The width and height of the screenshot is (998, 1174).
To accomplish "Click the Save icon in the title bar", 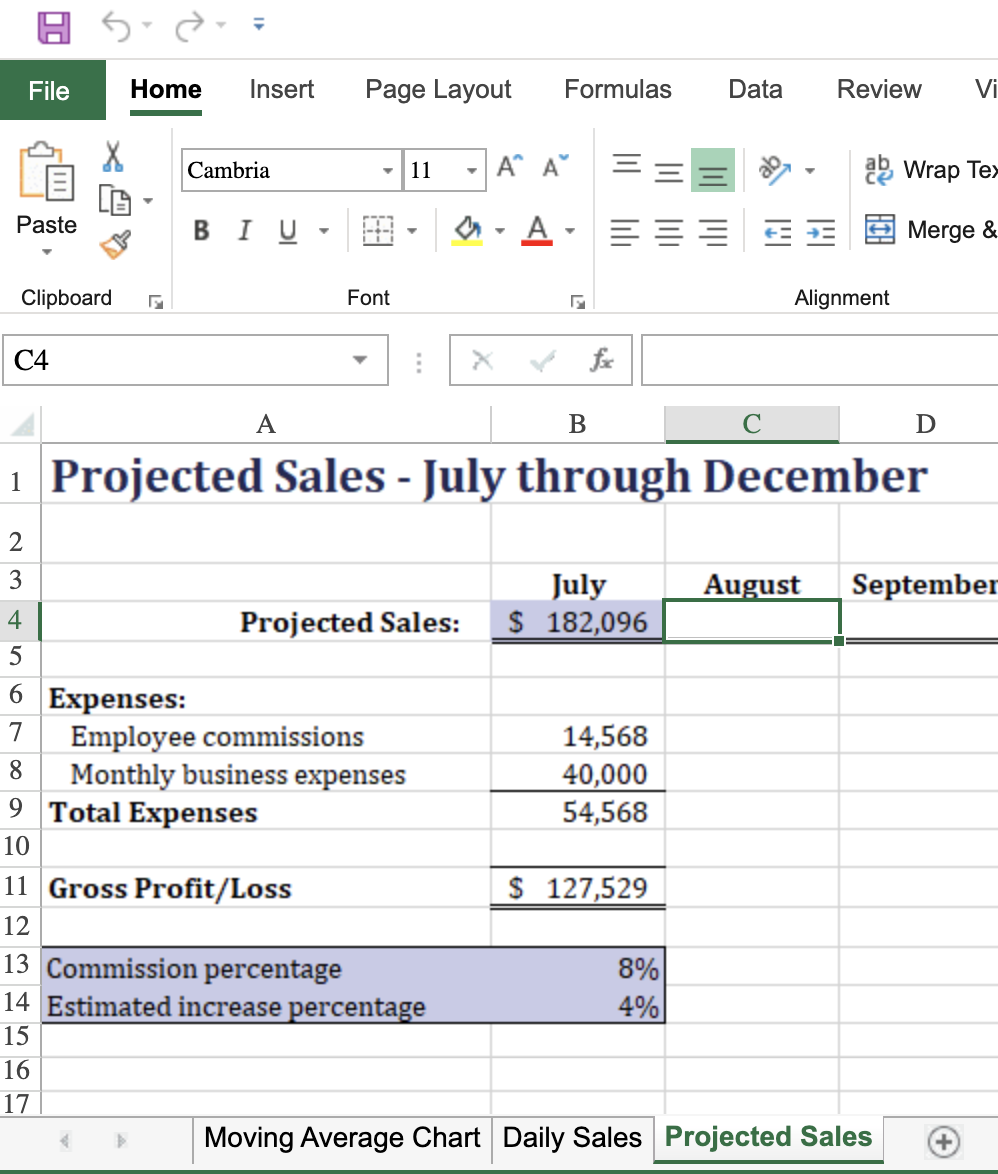I will coord(54,28).
